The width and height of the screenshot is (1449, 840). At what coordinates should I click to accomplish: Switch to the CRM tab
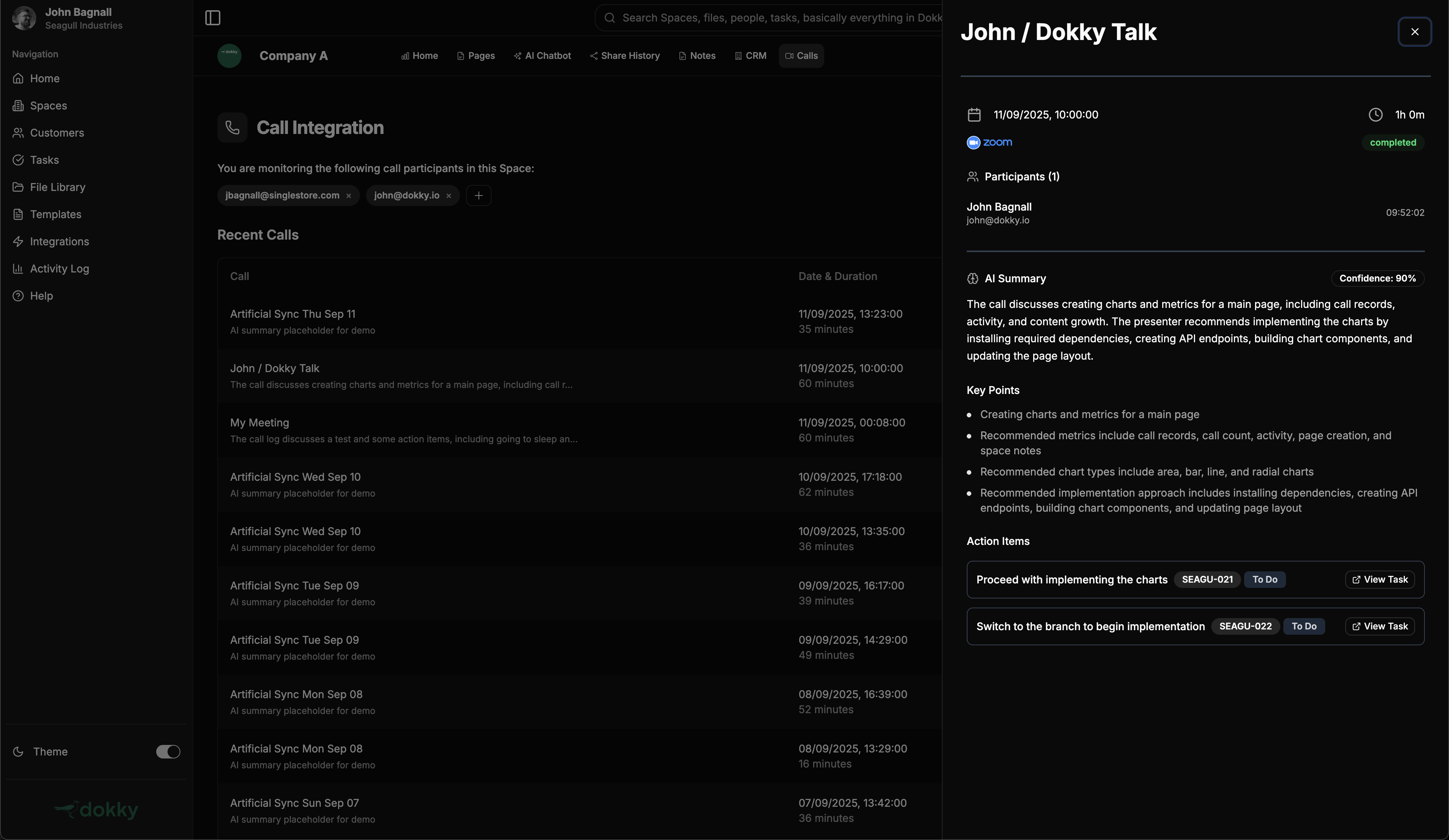click(x=751, y=56)
